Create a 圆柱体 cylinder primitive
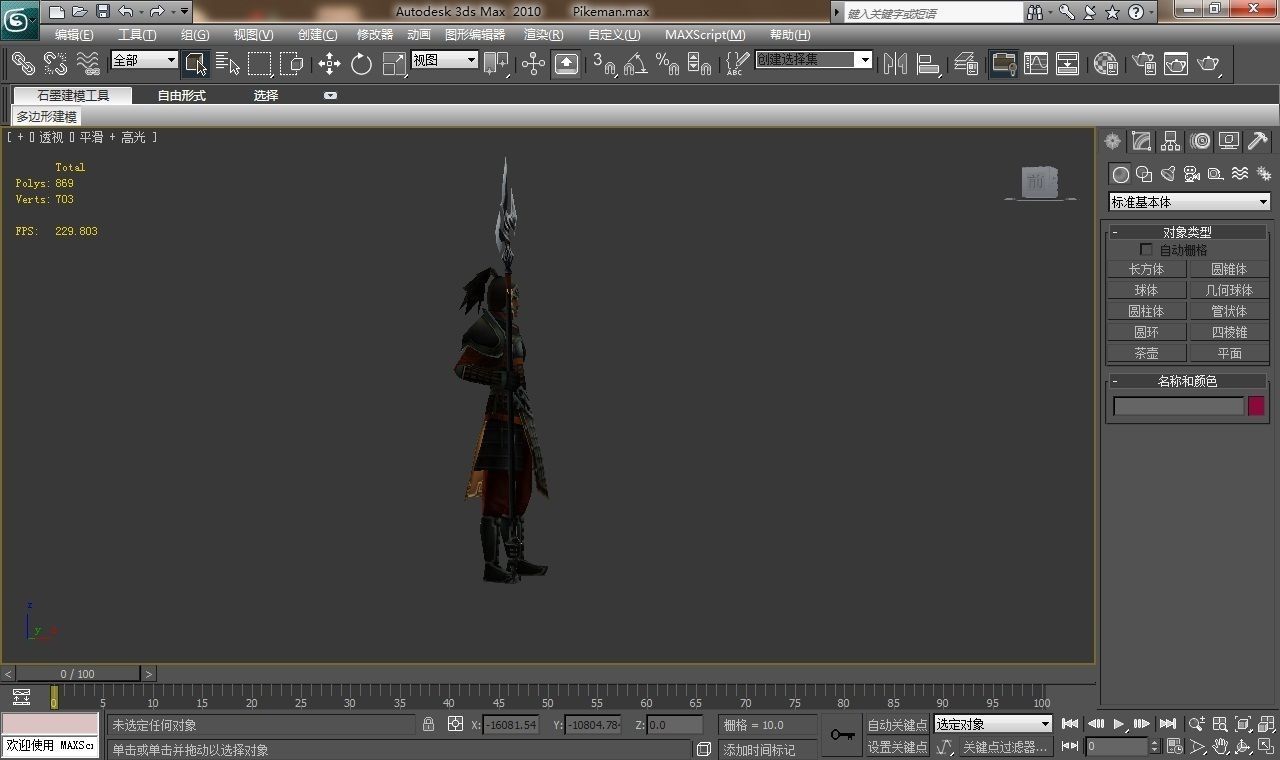The image size is (1280, 760). point(1146,311)
